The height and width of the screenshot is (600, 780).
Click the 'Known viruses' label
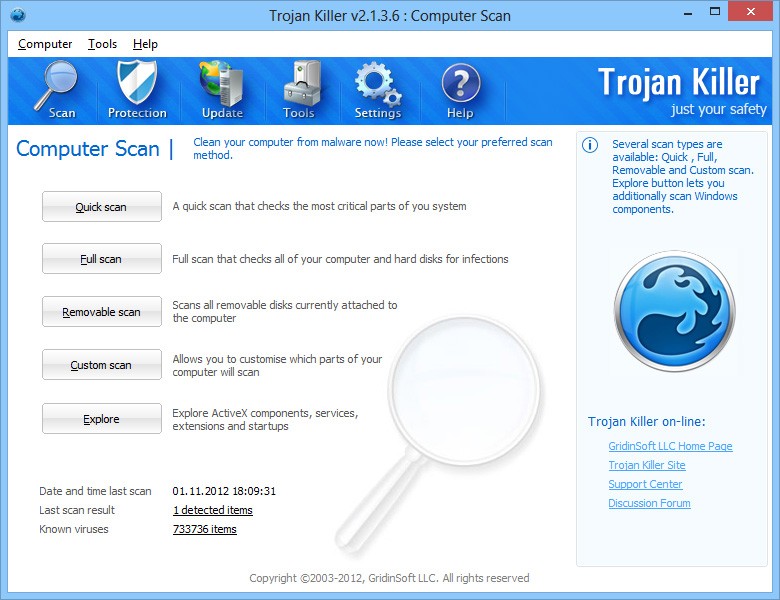(74, 529)
